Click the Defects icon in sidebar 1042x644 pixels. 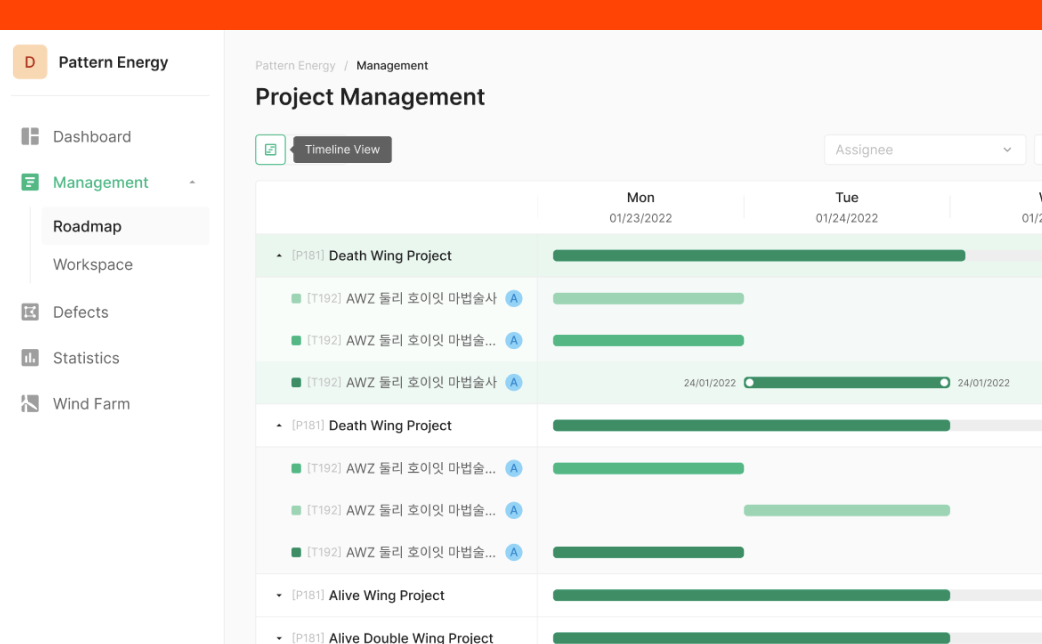[30, 312]
